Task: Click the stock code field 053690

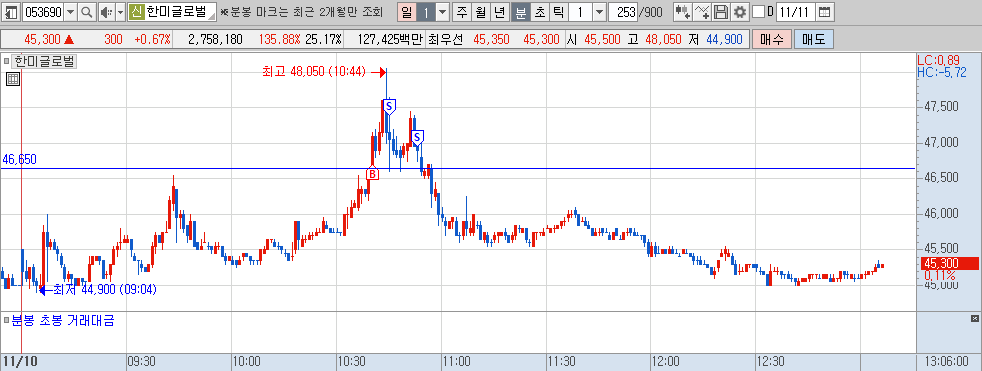Action: click(43, 12)
